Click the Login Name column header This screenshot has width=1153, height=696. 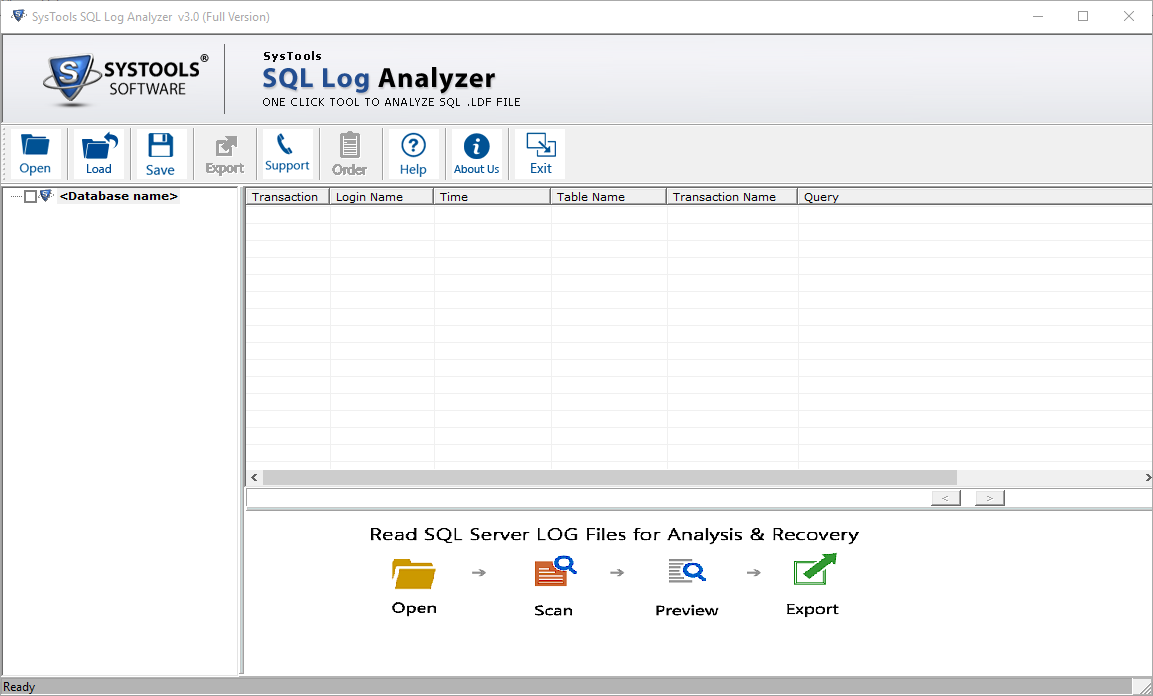coord(382,196)
